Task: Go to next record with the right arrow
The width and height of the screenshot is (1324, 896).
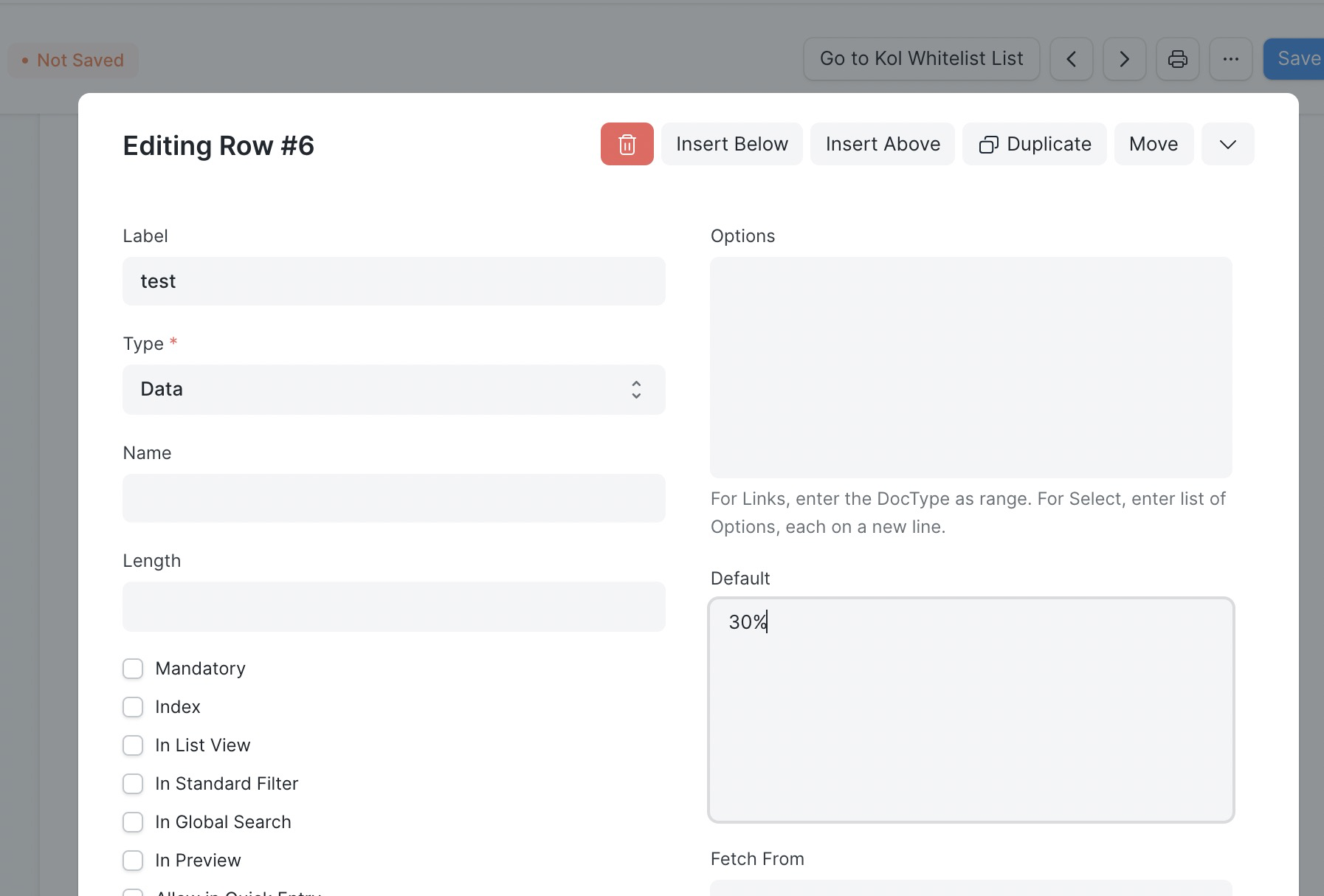Action: (1124, 59)
